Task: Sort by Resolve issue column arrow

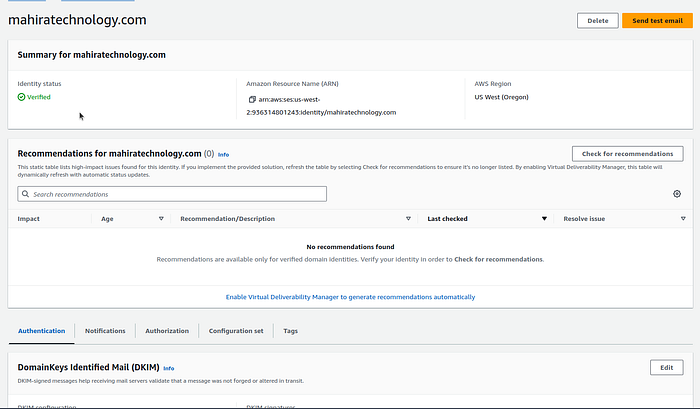Action: pyautogui.click(x=683, y=219)
